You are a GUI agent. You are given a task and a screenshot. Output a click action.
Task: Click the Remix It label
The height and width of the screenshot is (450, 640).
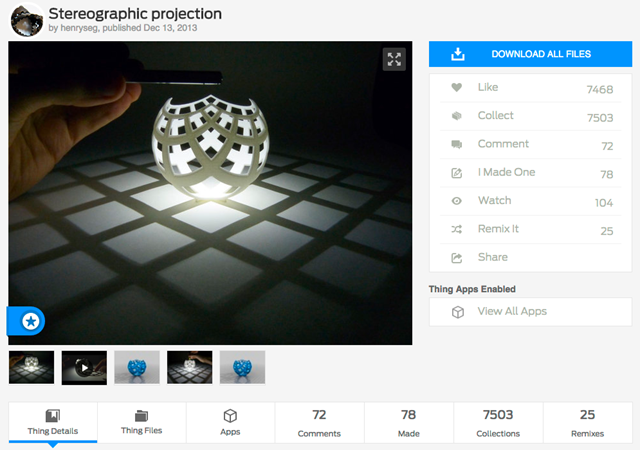click(498, 229)
